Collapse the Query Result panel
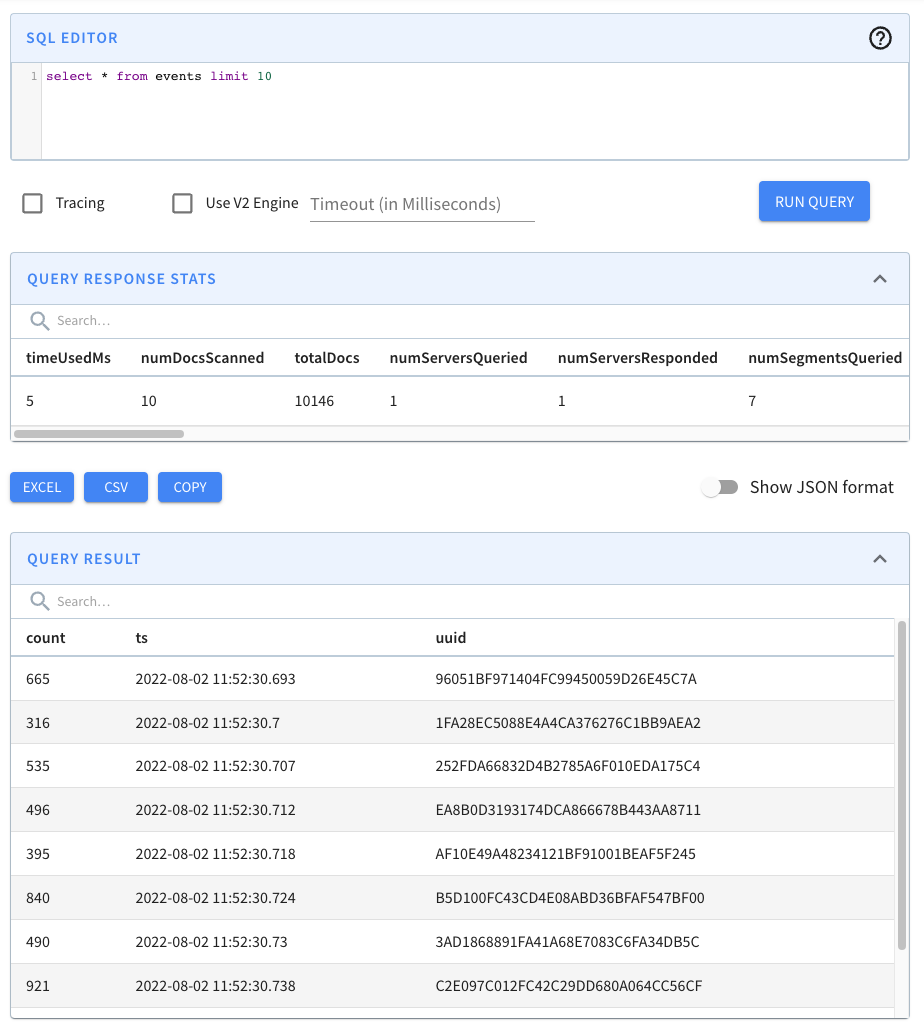 click(x=880, y=558)
